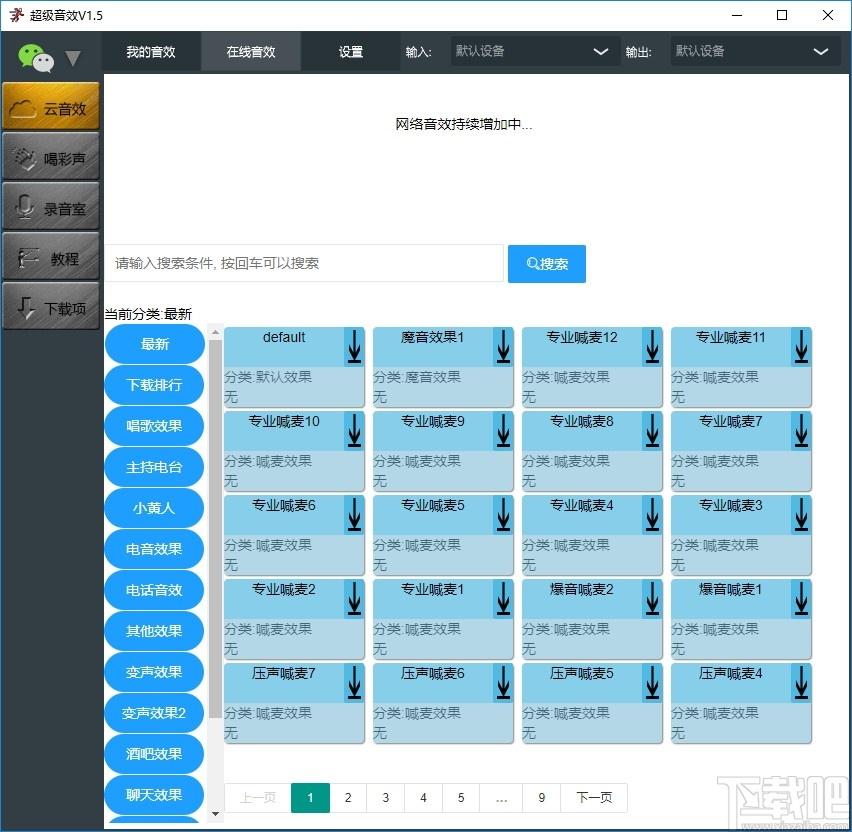852x832 pixels.
Task: Go to page 4
Action: click(423, 798)
